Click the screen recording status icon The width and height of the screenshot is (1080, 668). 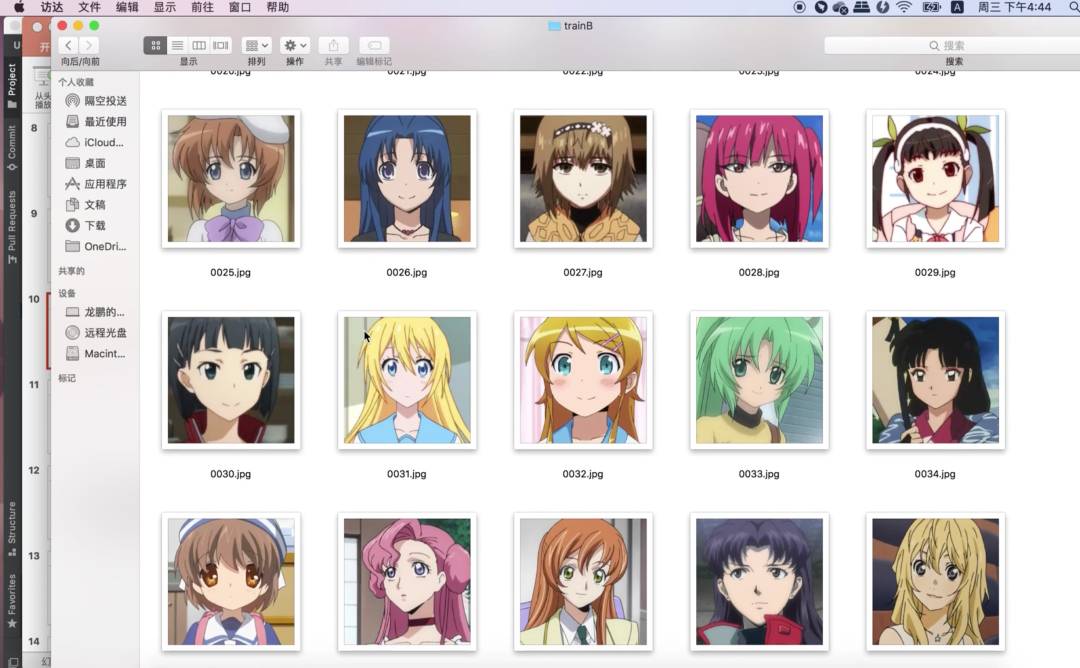tap(799, 7)
